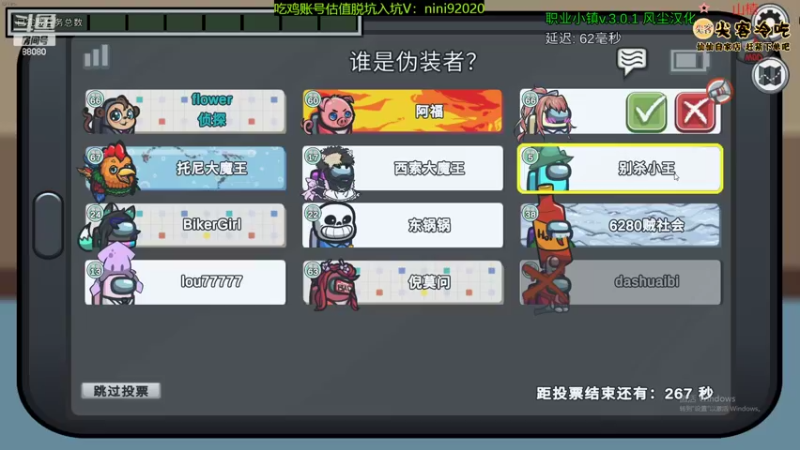Click skeleton avatar on 东锅锅 card

(x=332, y=225)
